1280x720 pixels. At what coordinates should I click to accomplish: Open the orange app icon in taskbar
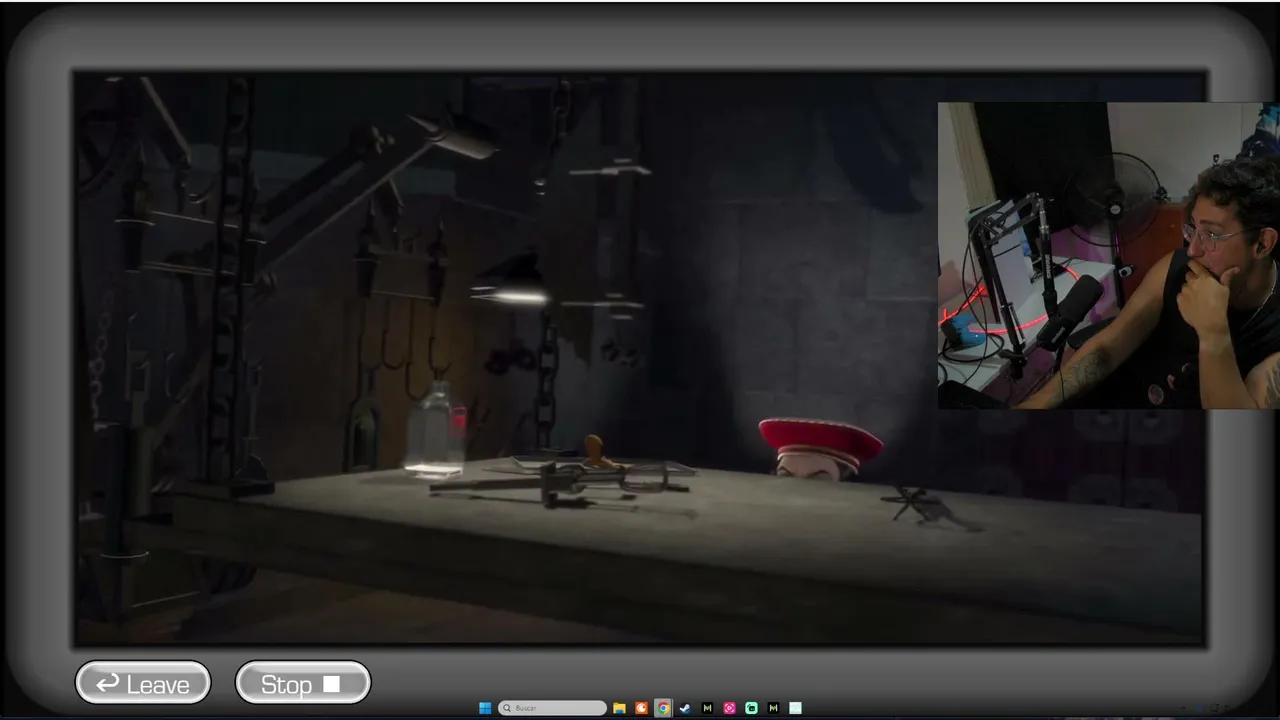coord(642,708)
